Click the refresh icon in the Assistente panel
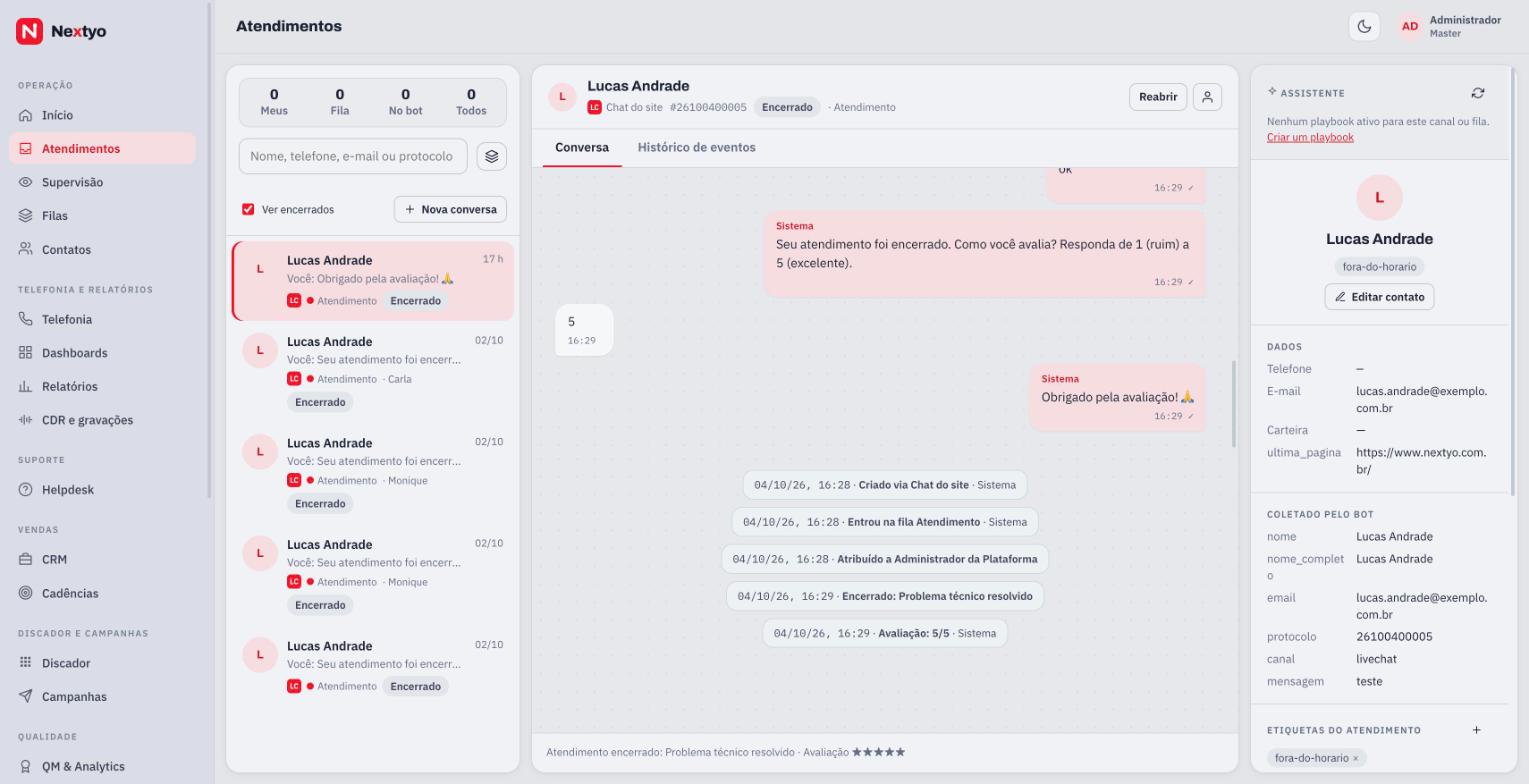The height and width of the screenshot is (784, 1529). coord(1478,93)
